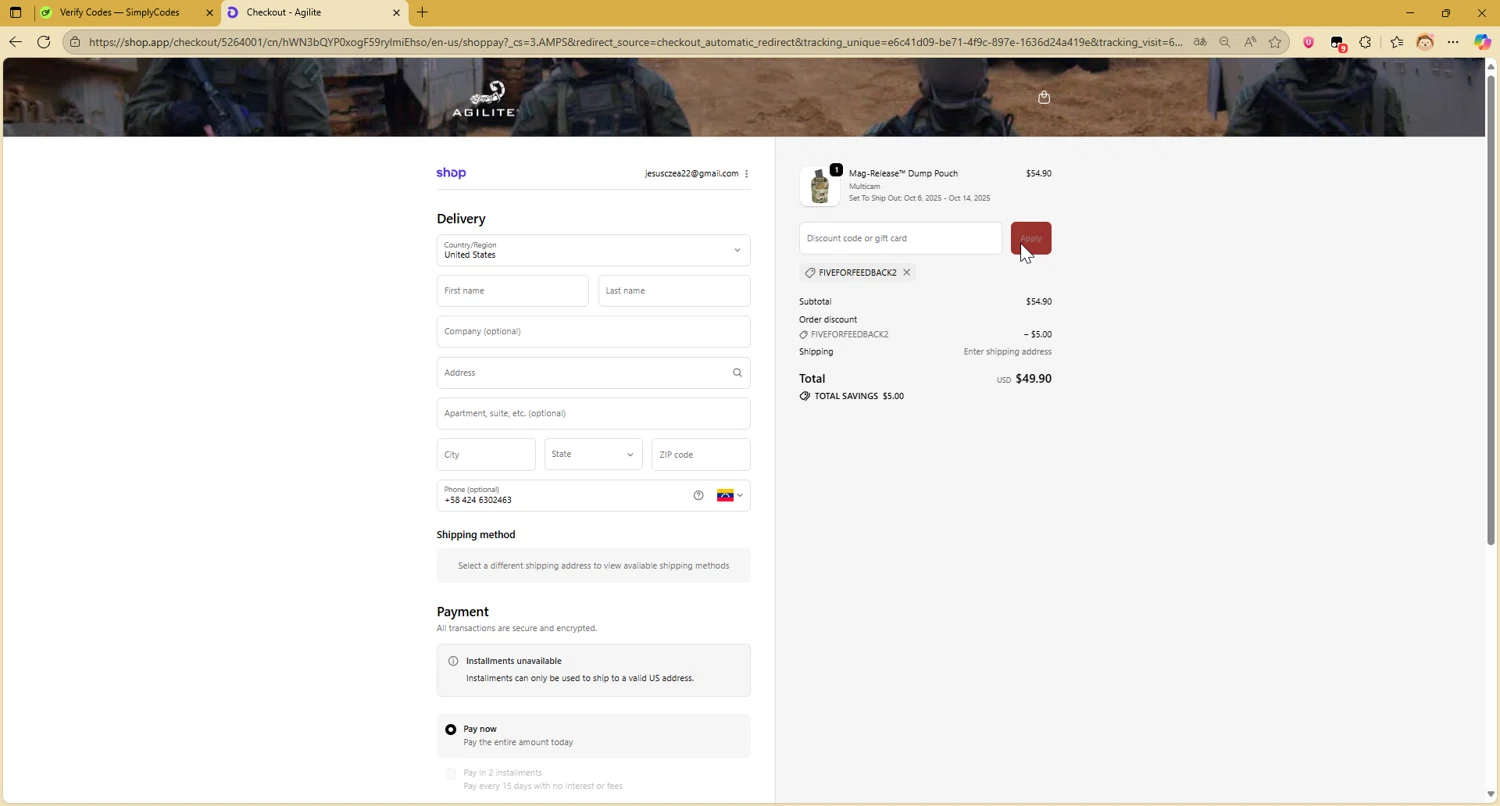This screenshot has width=1500, height=806.
Task: Open the State dropdown
Action: pyautogui.click(x=593, y=455)
